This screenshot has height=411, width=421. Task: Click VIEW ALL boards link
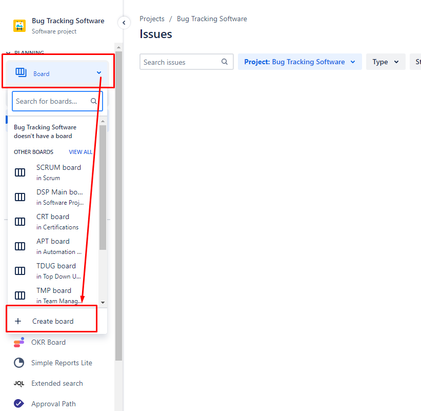coord(80,152)
